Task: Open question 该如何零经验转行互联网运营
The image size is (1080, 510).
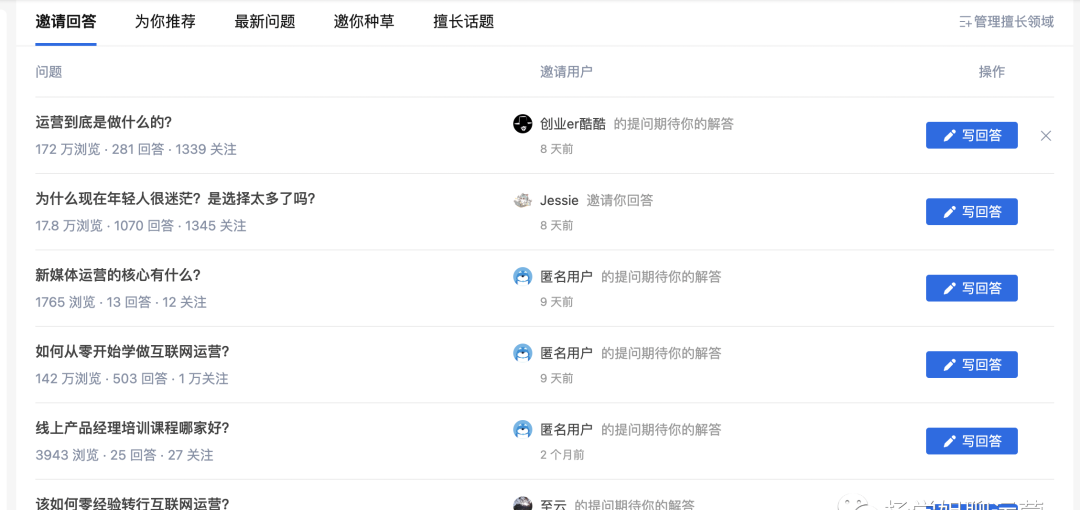Action: click(132, 504)
